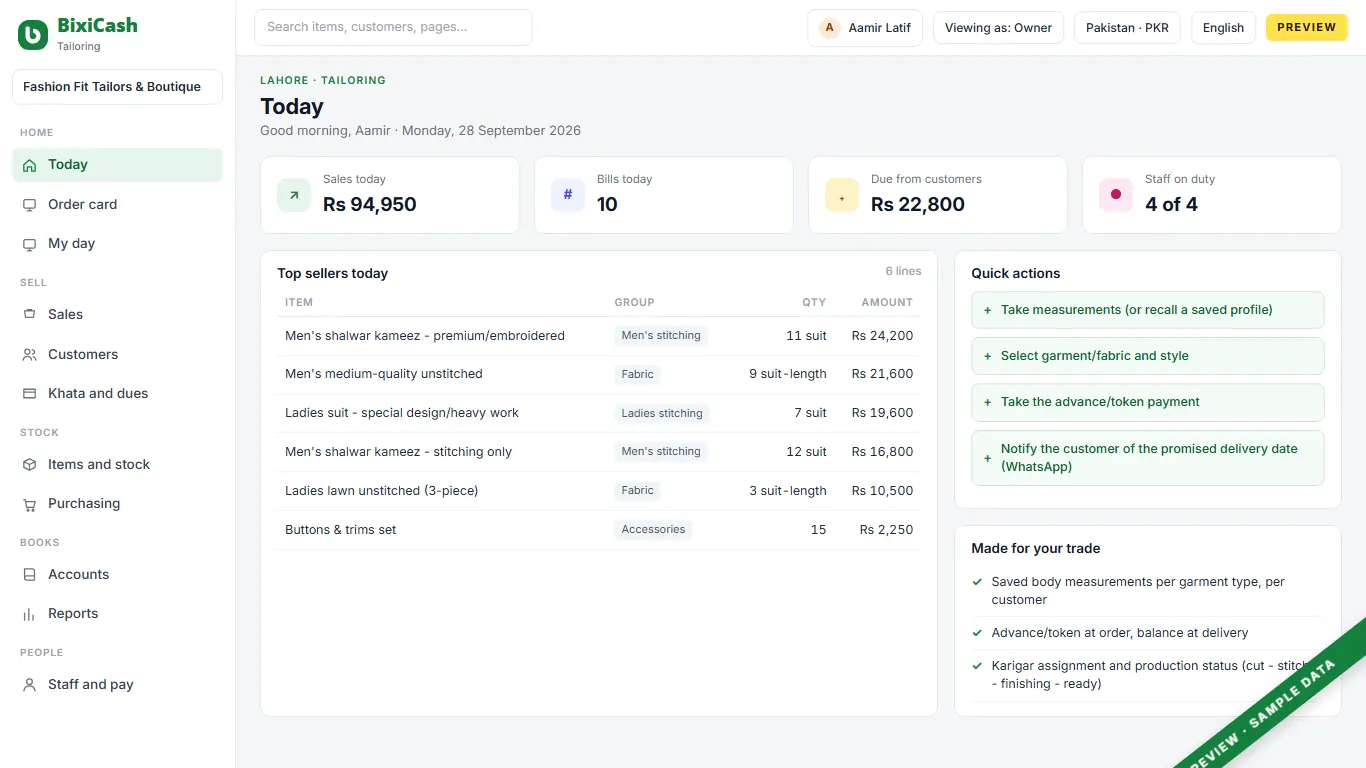1366x768 pixels.
Task: Click the Rs 21,600 amount cell
Action: (x=882, y=374)
